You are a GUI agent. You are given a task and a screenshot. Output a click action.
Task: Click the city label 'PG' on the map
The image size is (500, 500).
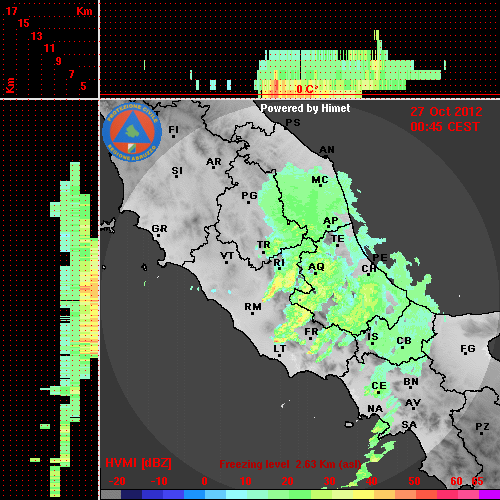249,196
